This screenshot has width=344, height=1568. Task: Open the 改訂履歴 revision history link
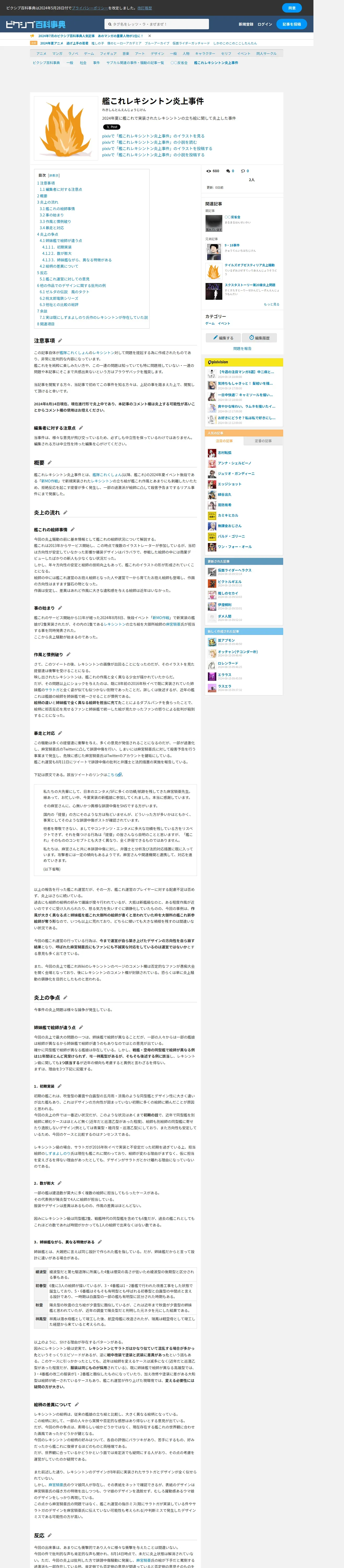(x=145, y=8)
